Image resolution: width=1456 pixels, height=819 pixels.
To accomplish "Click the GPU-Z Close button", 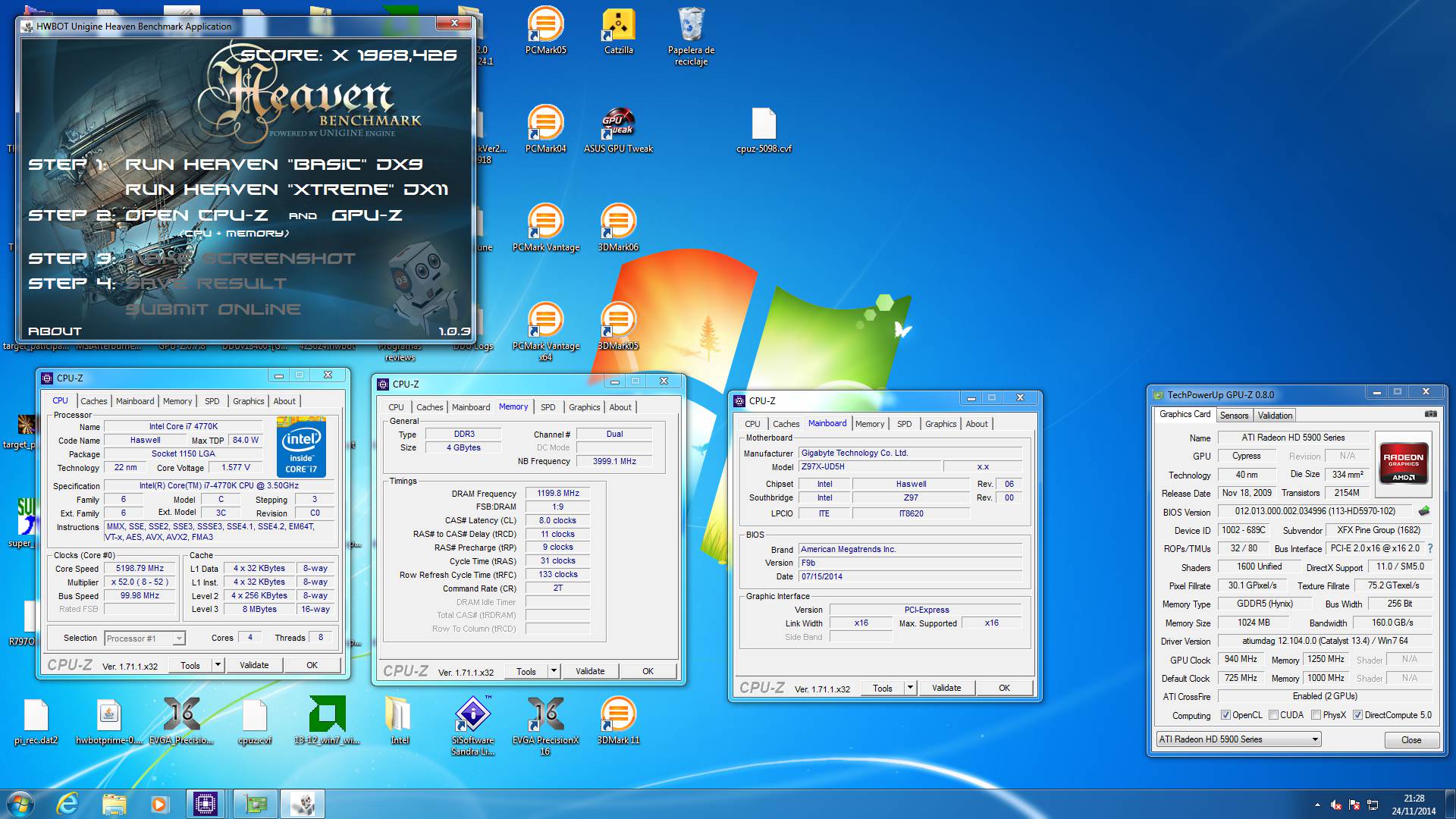I will 1411,740.
